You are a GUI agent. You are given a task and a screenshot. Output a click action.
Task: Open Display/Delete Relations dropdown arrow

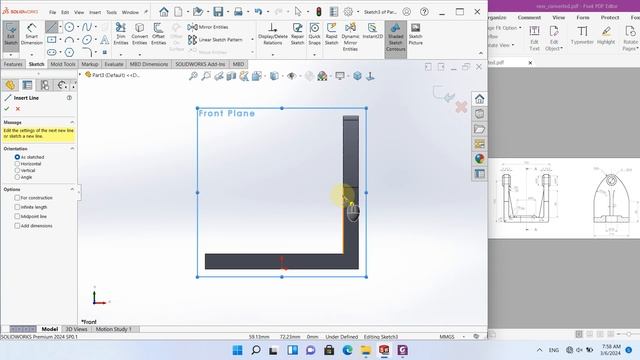pos(273,54)
